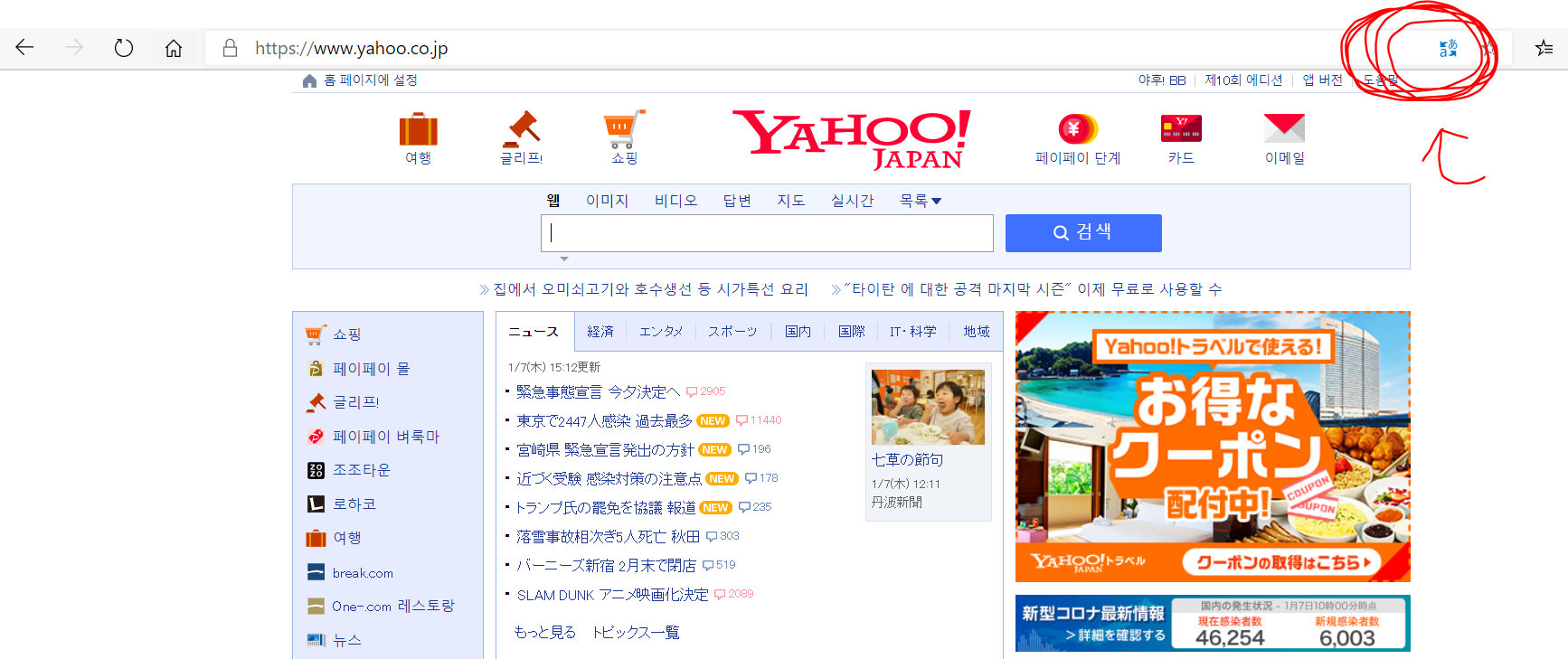Open the 집에서 오미쇠고기와 호수생선 promo link
Viewport: 1568px width, 659px height.
coord(650,289)
